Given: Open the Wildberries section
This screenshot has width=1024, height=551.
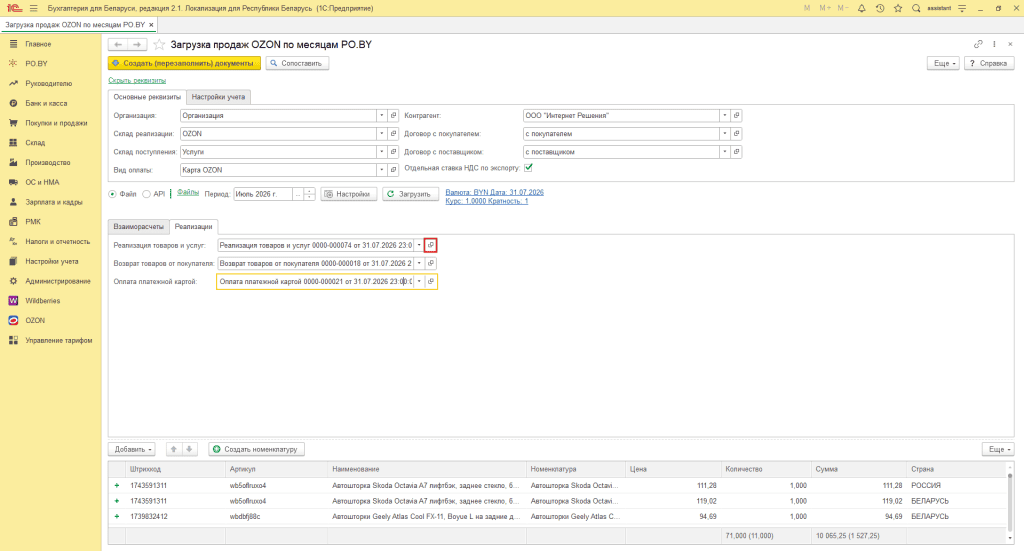Looking at the screenshot, I should [x=42, y=301].
